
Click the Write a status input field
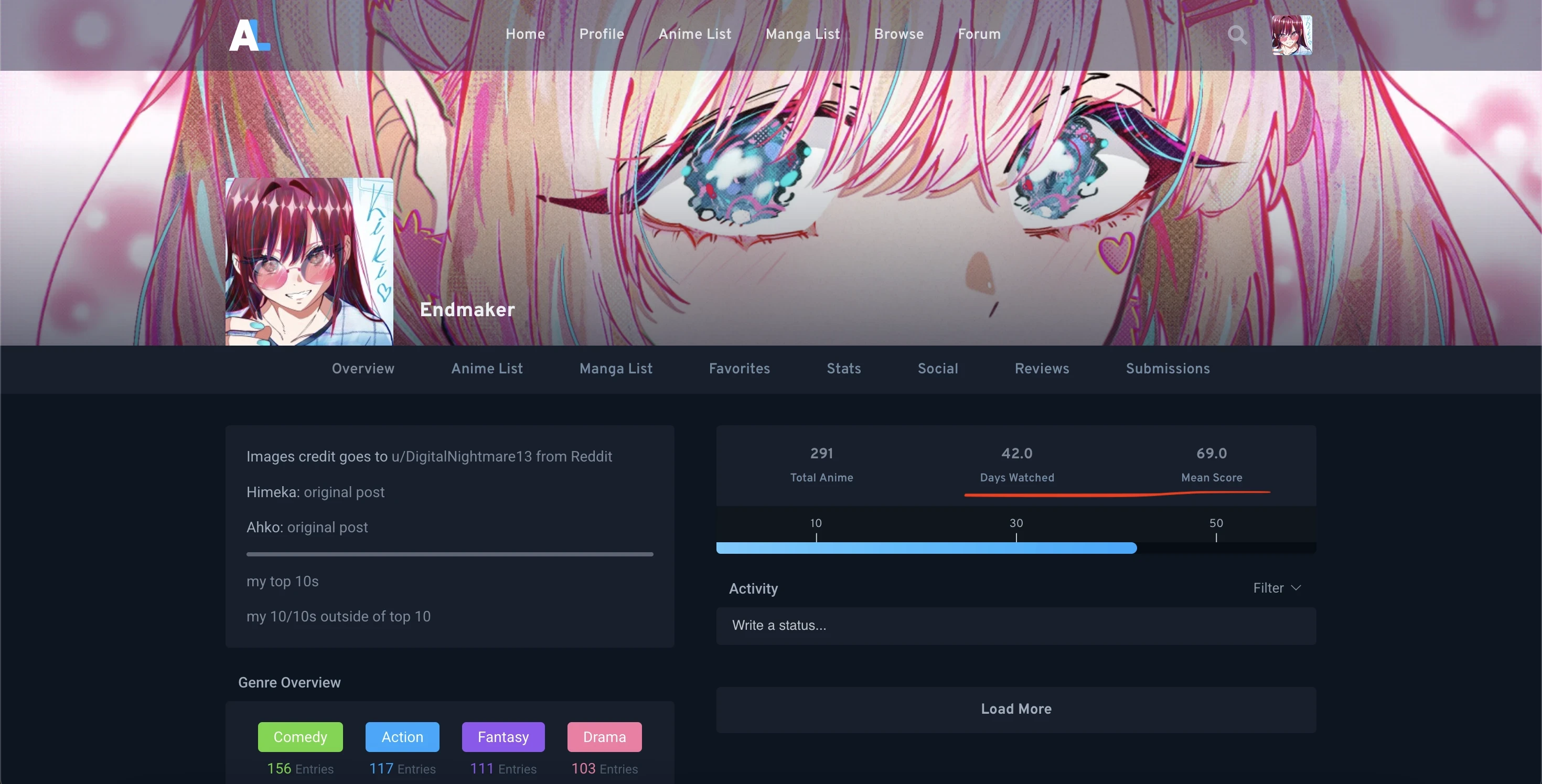pos(1016,626)
